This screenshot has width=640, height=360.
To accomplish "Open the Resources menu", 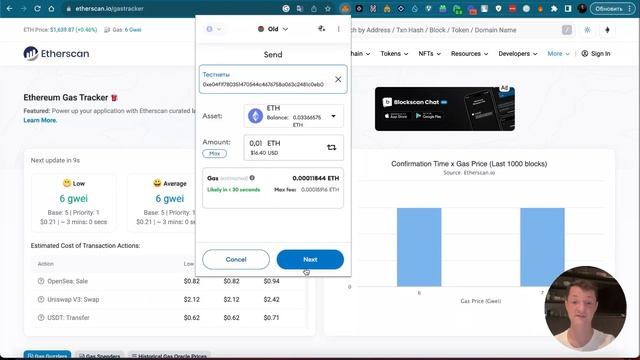I will [469, 53].
